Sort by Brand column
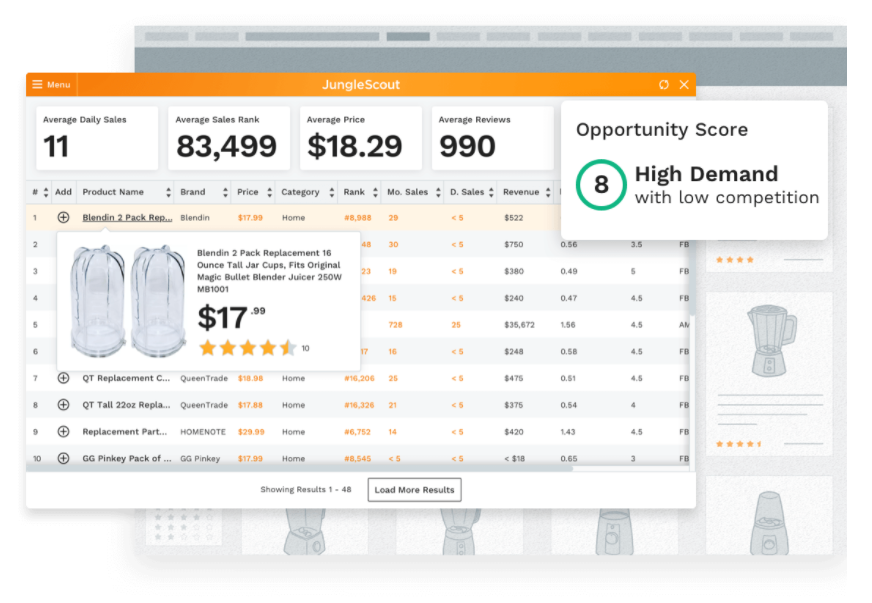The image size is (872, 603). tap(225, 192)
